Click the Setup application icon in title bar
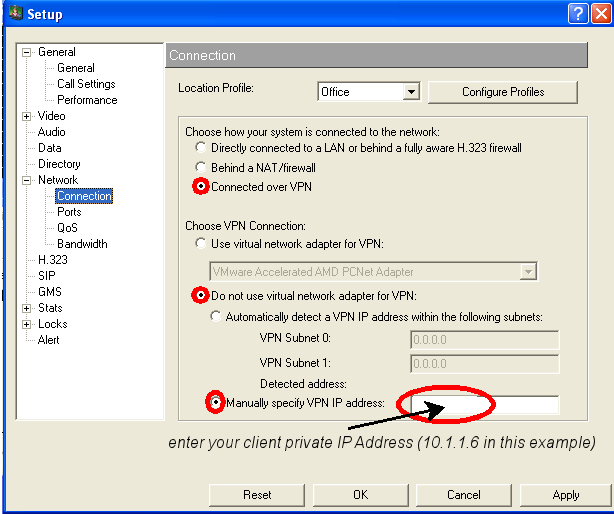This screenshot has width=614, height=514. tap(16, 13)
